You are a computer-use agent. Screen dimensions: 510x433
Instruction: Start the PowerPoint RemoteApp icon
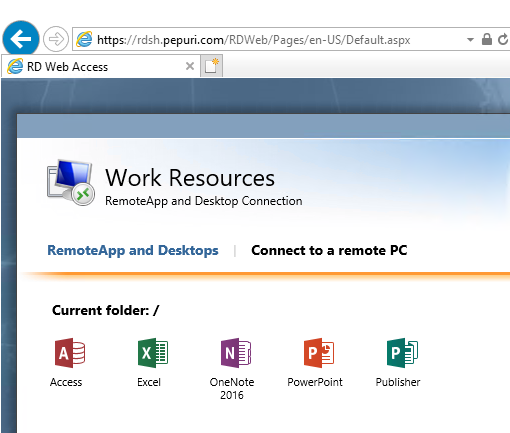(x=319, y=353)
